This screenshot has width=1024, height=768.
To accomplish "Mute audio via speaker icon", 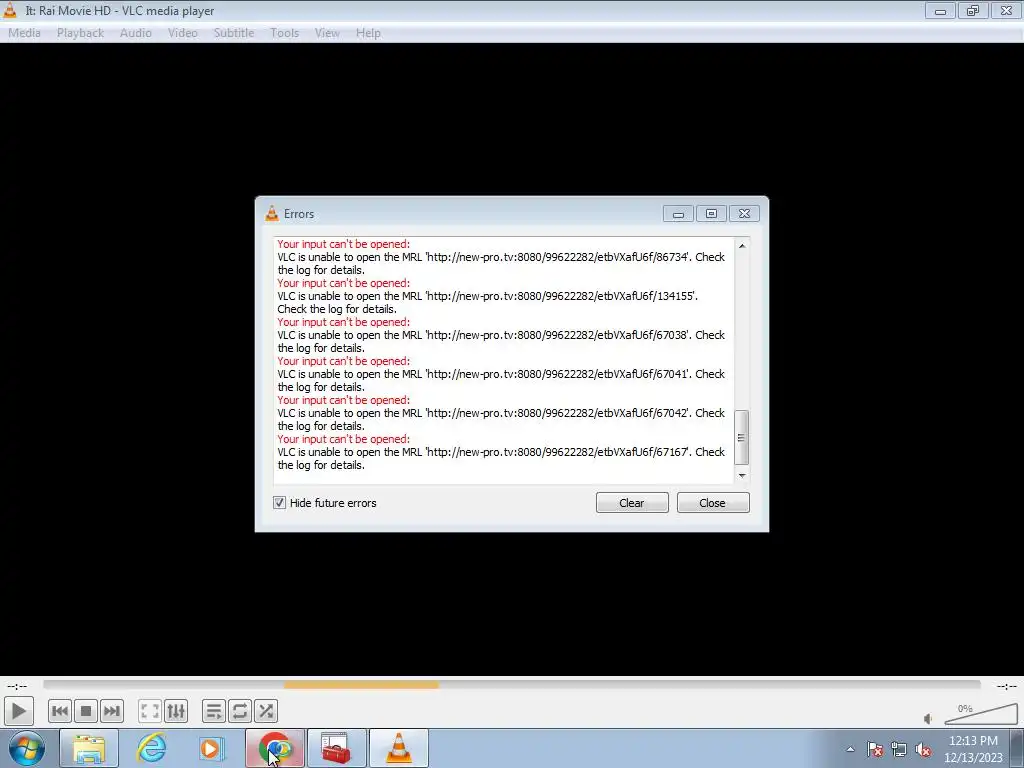I will point(928,719).
